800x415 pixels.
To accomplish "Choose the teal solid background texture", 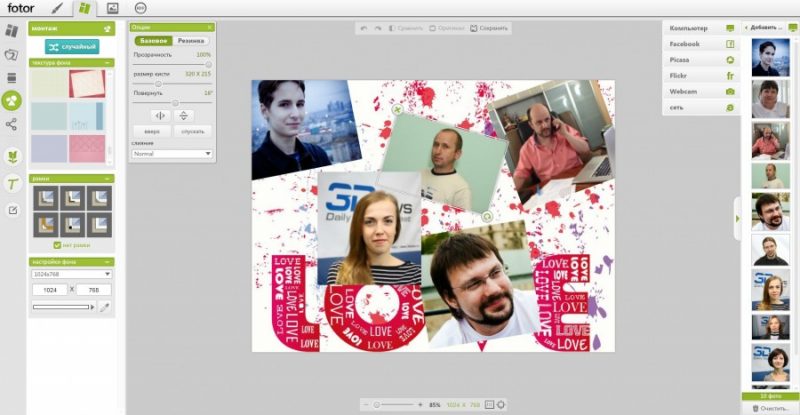I will [x=49, y=116].
